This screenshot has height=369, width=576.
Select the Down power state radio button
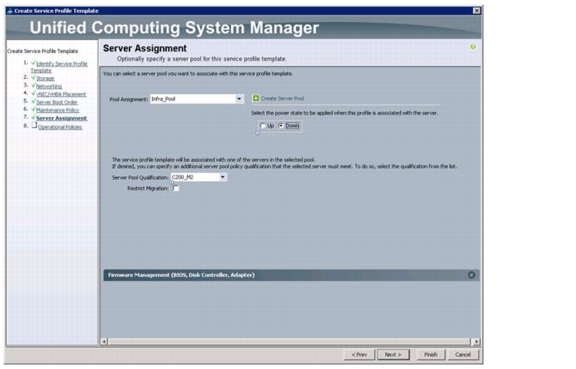(281, 126)
